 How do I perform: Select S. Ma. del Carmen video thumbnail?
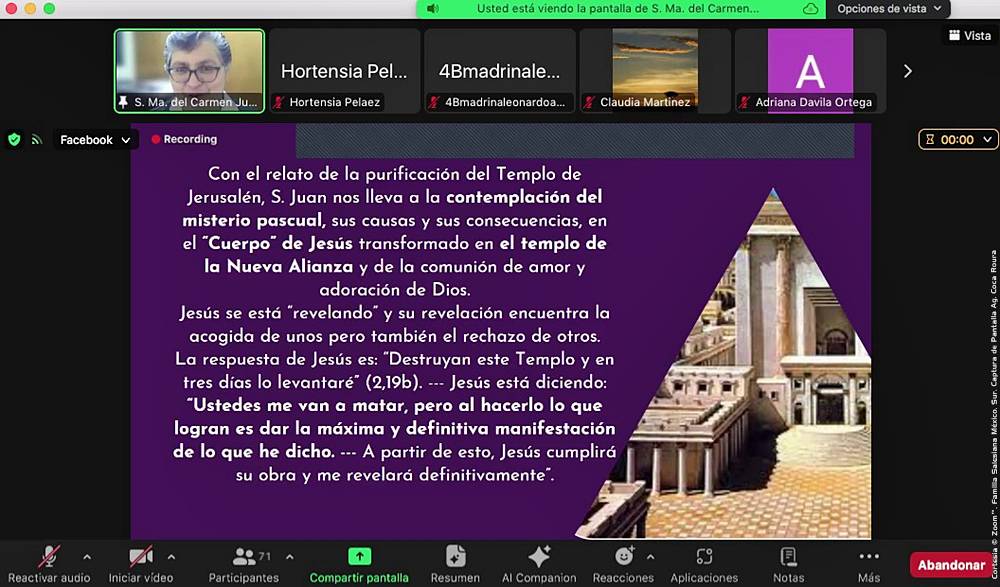click(189, 71)
